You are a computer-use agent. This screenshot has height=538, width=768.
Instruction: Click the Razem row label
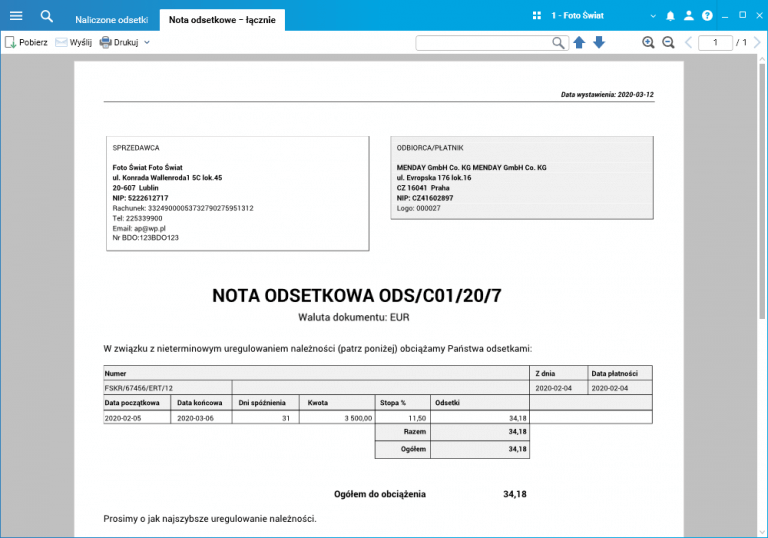tap(414, 432)
